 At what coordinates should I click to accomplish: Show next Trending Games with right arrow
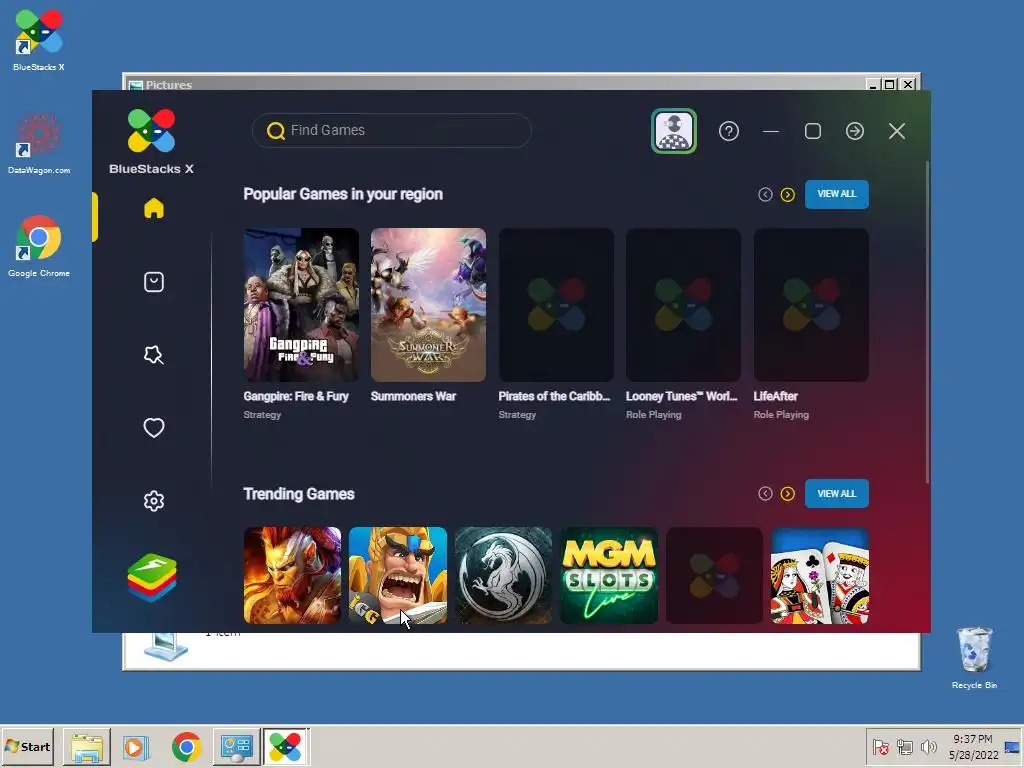[x=788, y=494]
